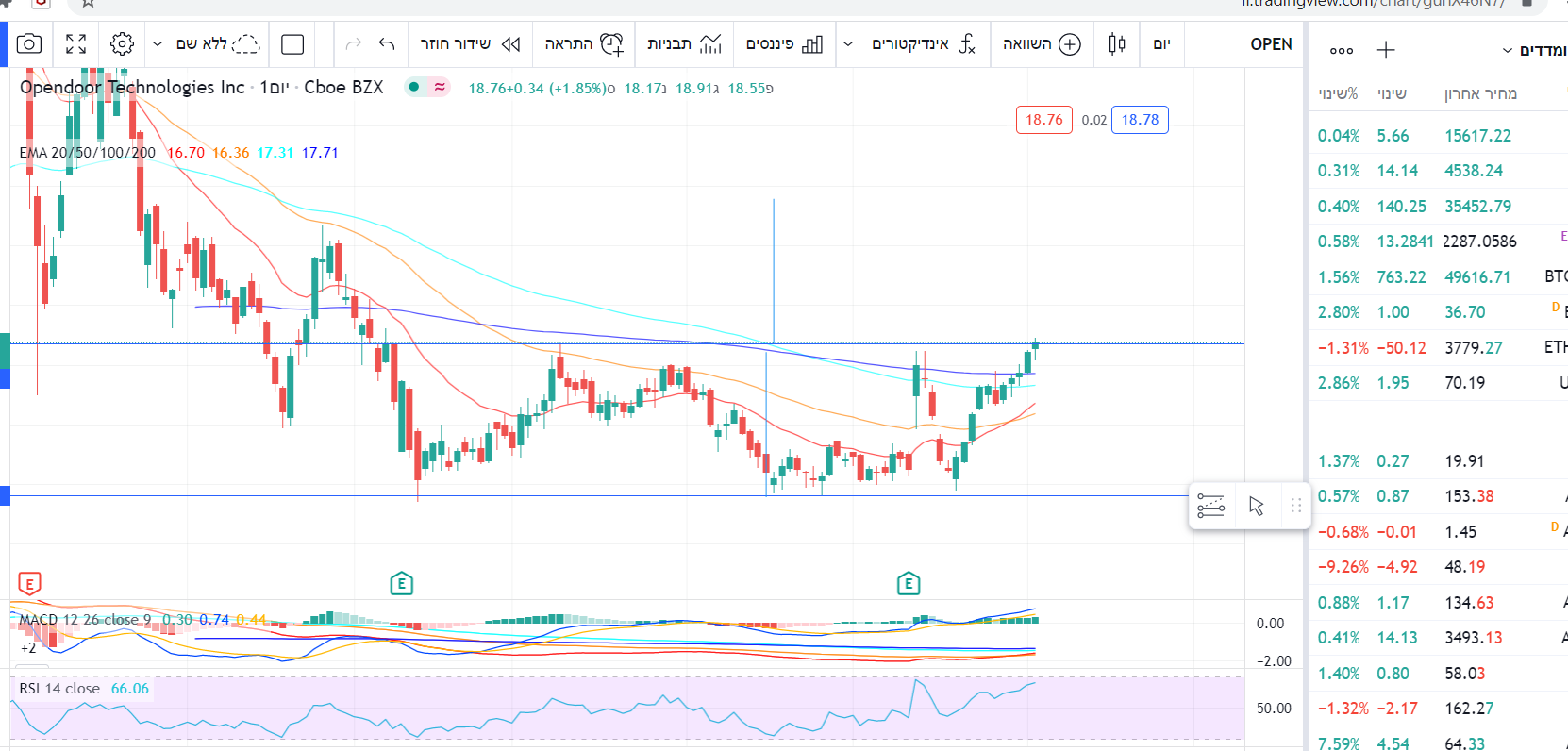Select the watchlist row priced 2287.0586
The image size is (1568, 751).
(x=1439, y=242)
